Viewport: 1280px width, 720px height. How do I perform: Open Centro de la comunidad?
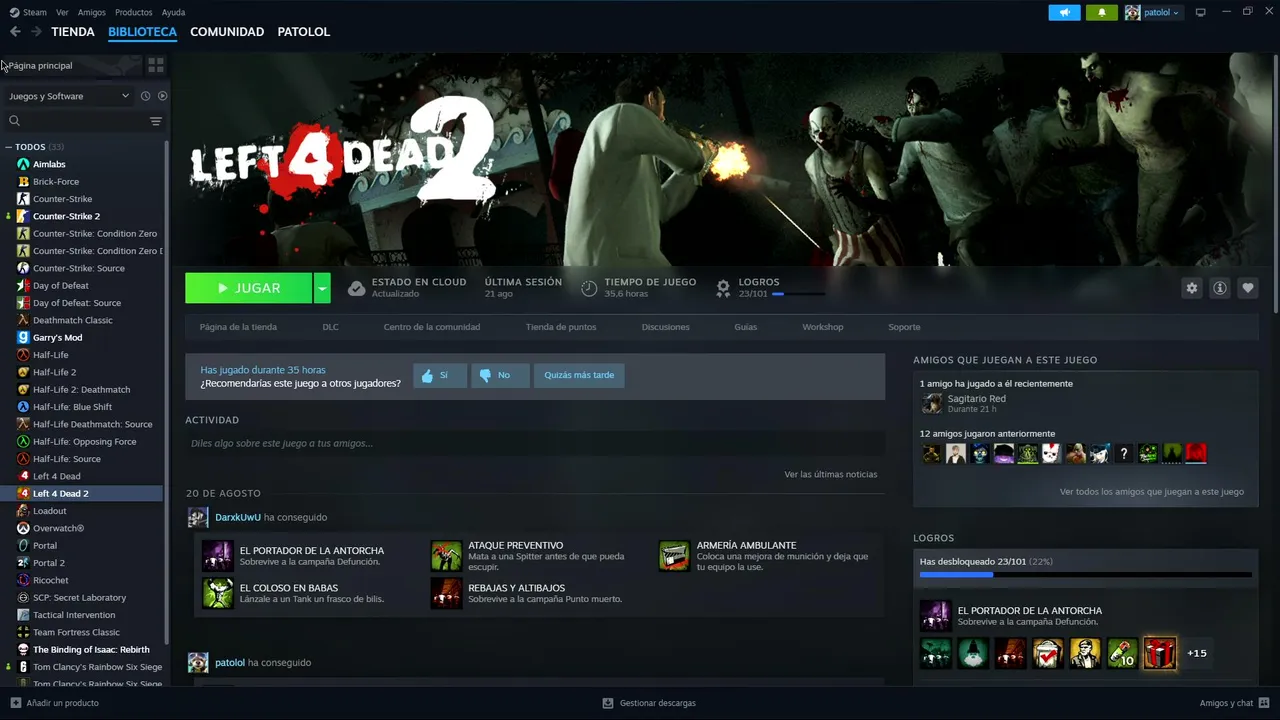click(x=432, y=327)
